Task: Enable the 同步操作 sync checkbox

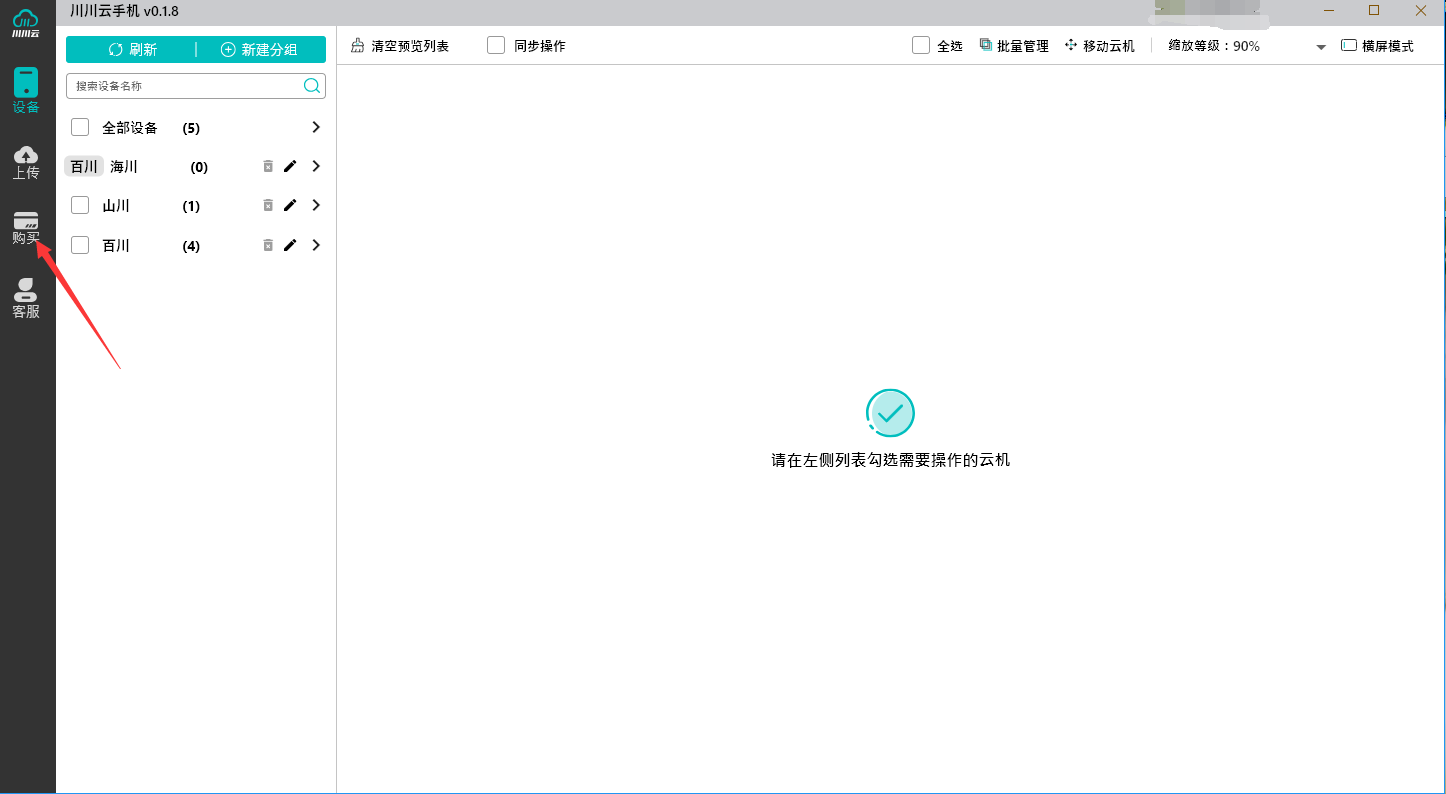Action: pos(495,45)
